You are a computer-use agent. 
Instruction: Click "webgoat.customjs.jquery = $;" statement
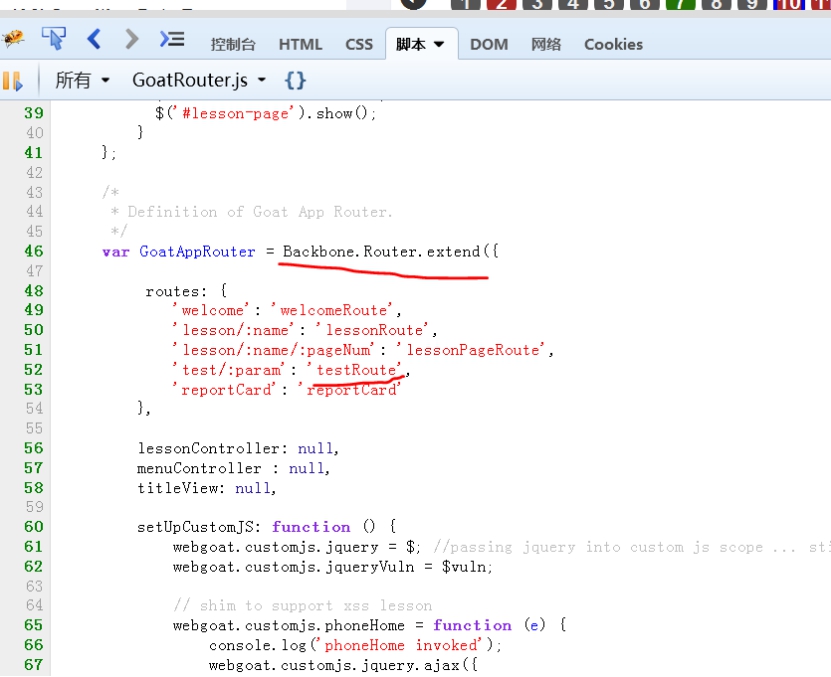point(297,547)
